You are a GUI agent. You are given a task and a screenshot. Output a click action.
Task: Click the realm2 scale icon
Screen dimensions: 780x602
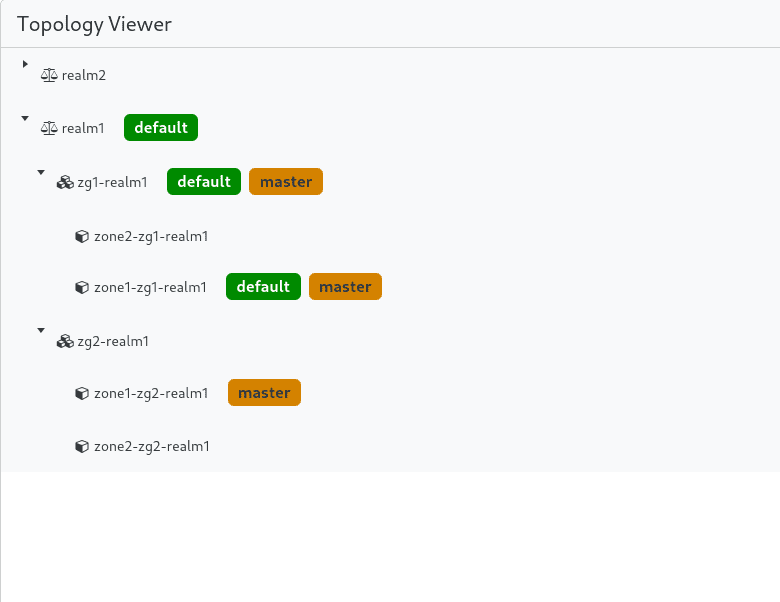49,75
